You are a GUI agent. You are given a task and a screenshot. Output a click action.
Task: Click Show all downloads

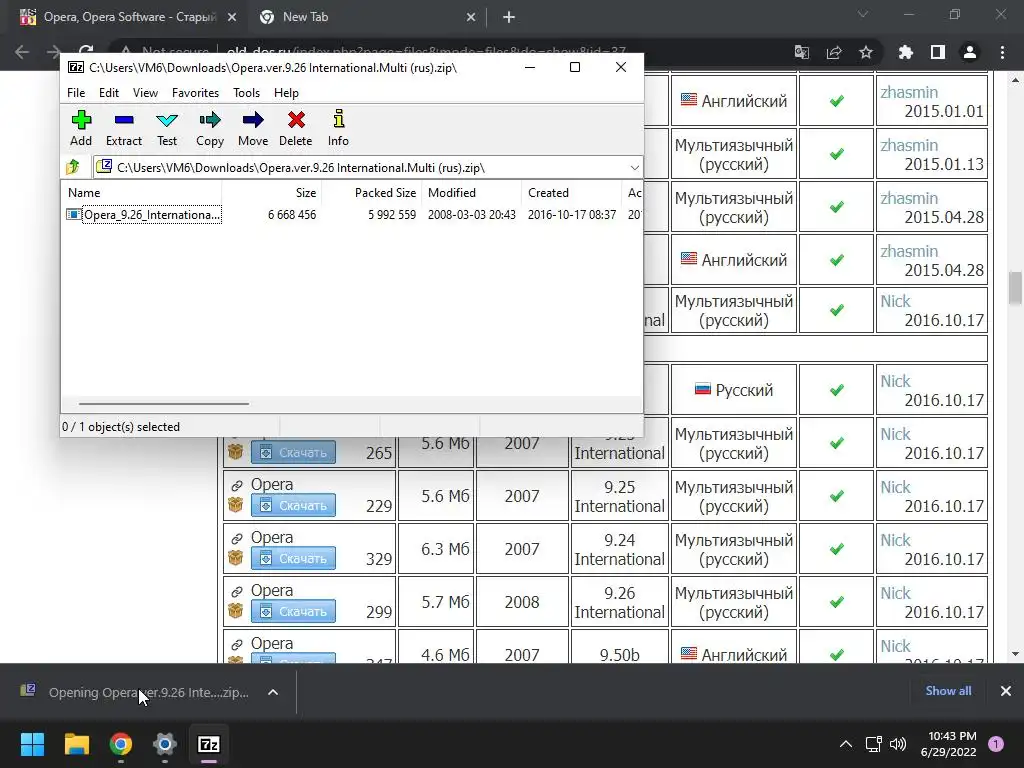pyautogui.click(x=948, y=691)
